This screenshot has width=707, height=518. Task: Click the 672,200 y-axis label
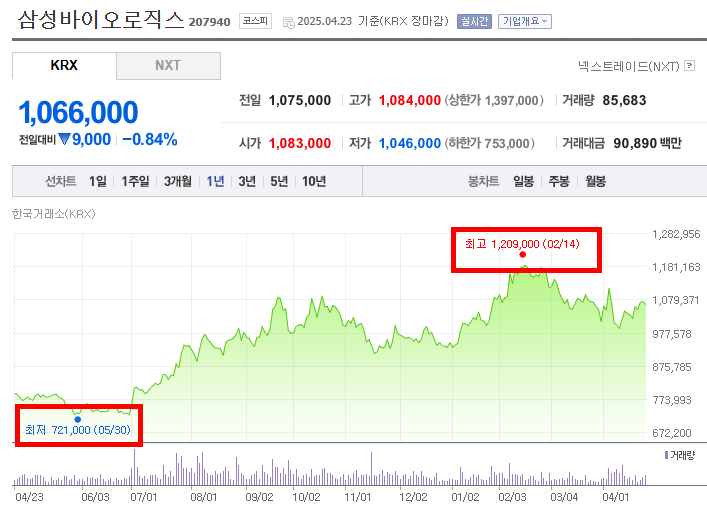(x=671, y=433)
